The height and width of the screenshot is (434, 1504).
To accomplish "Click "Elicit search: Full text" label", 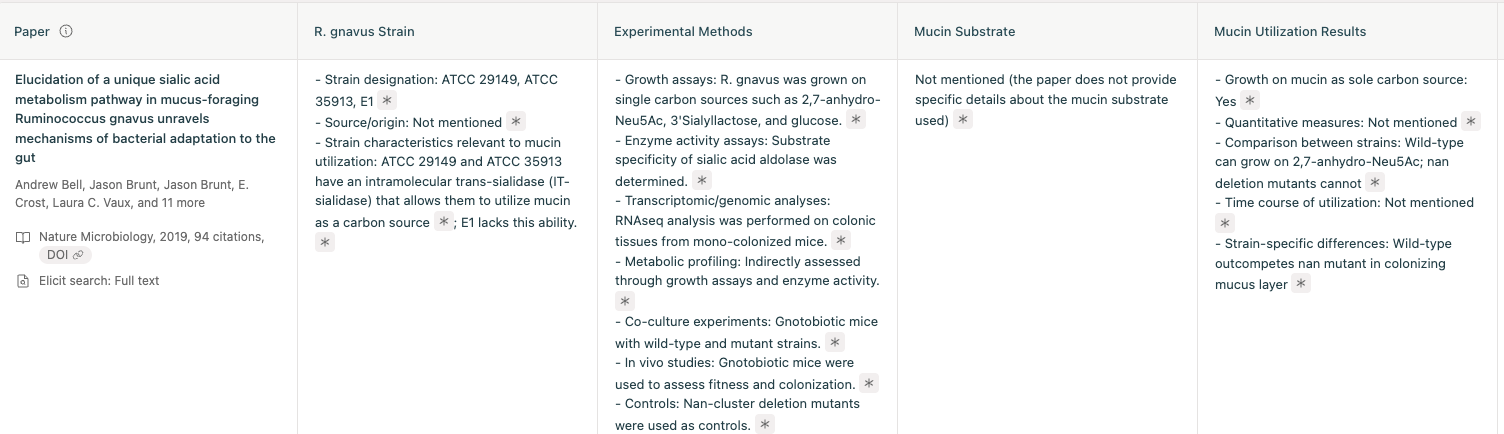I will click(x=99, y=281).
